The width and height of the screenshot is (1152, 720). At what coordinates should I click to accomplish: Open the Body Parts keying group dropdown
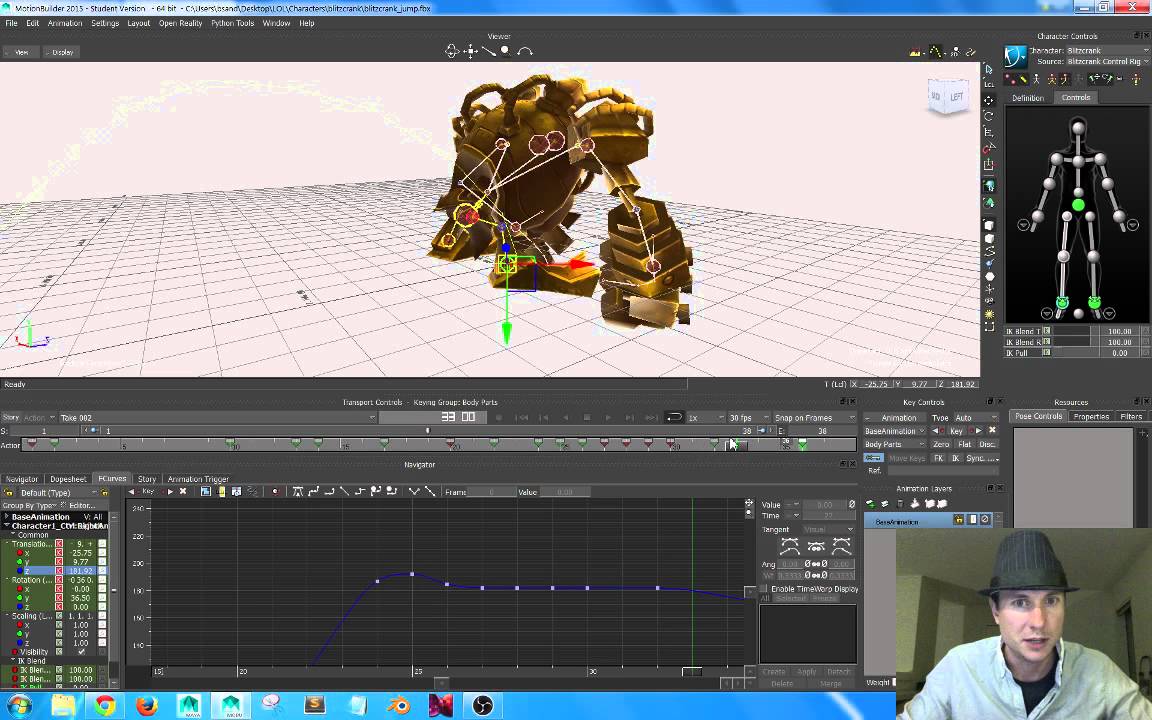click(x=894, y=444)
